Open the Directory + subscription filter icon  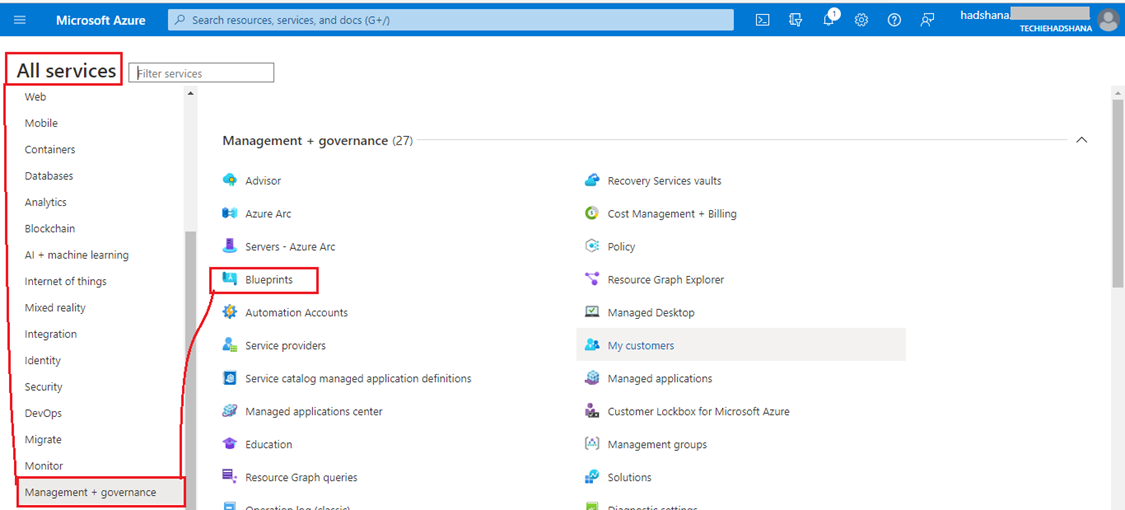(x=796, y=20)
